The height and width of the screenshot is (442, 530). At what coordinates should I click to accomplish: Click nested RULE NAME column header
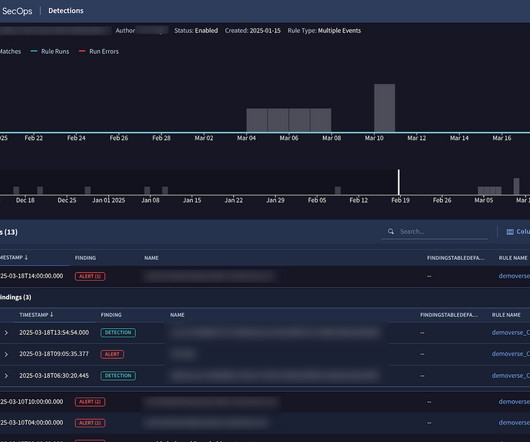tap(506, 315)
